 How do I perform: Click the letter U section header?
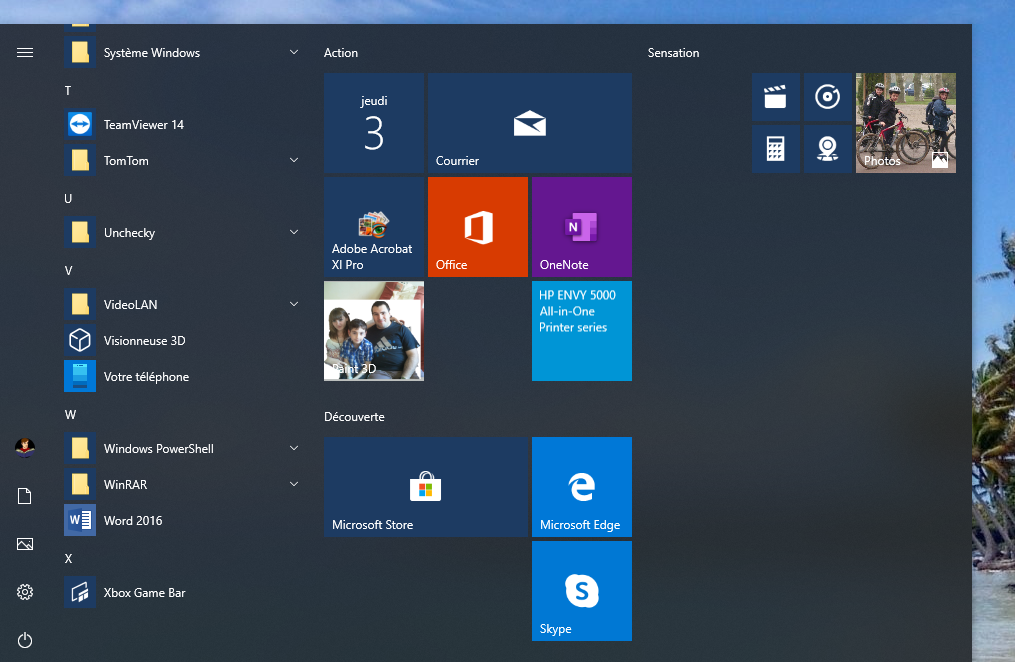click(68, 199)
